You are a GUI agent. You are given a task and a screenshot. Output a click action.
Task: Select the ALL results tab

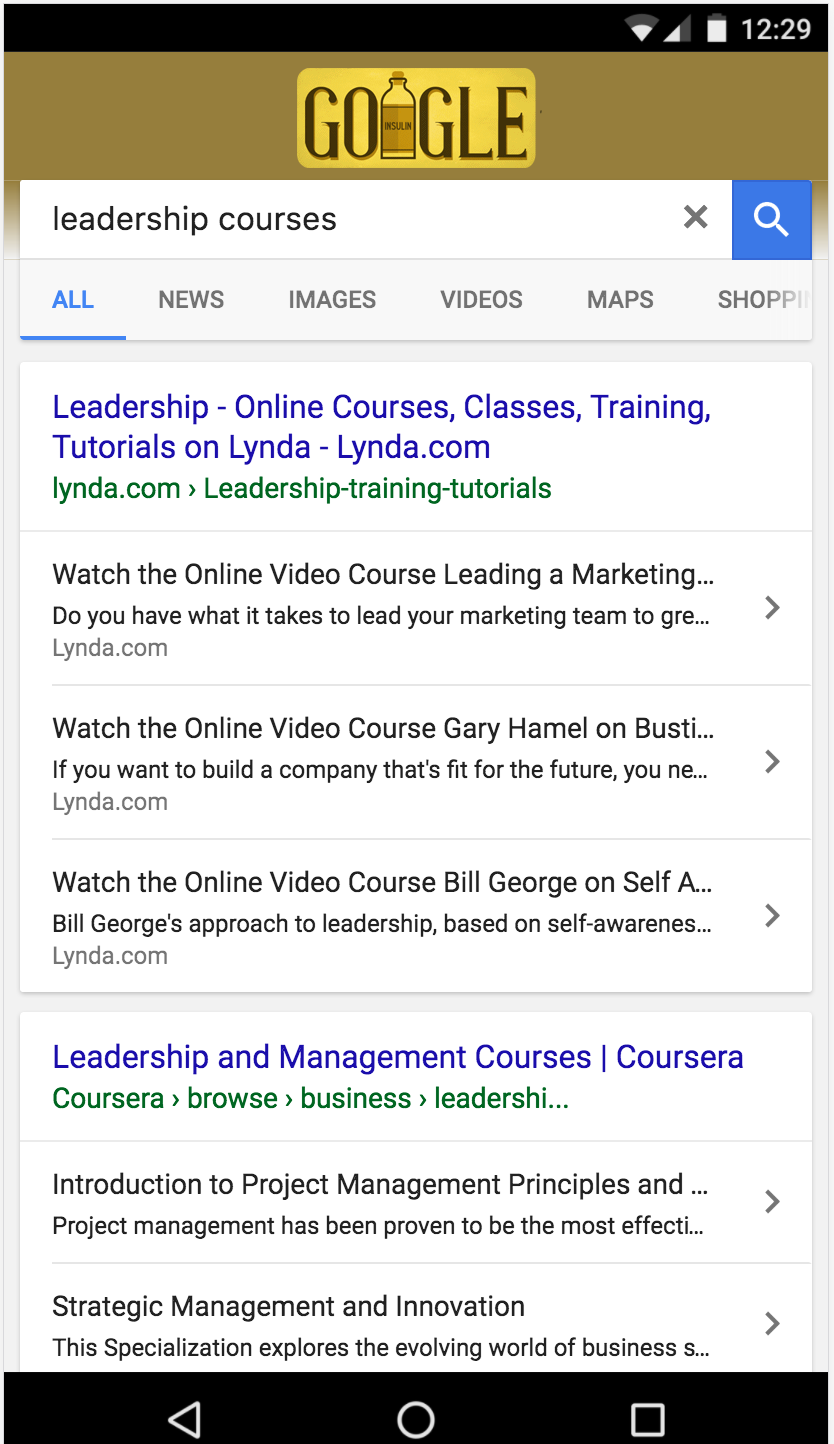pos(73,300)
